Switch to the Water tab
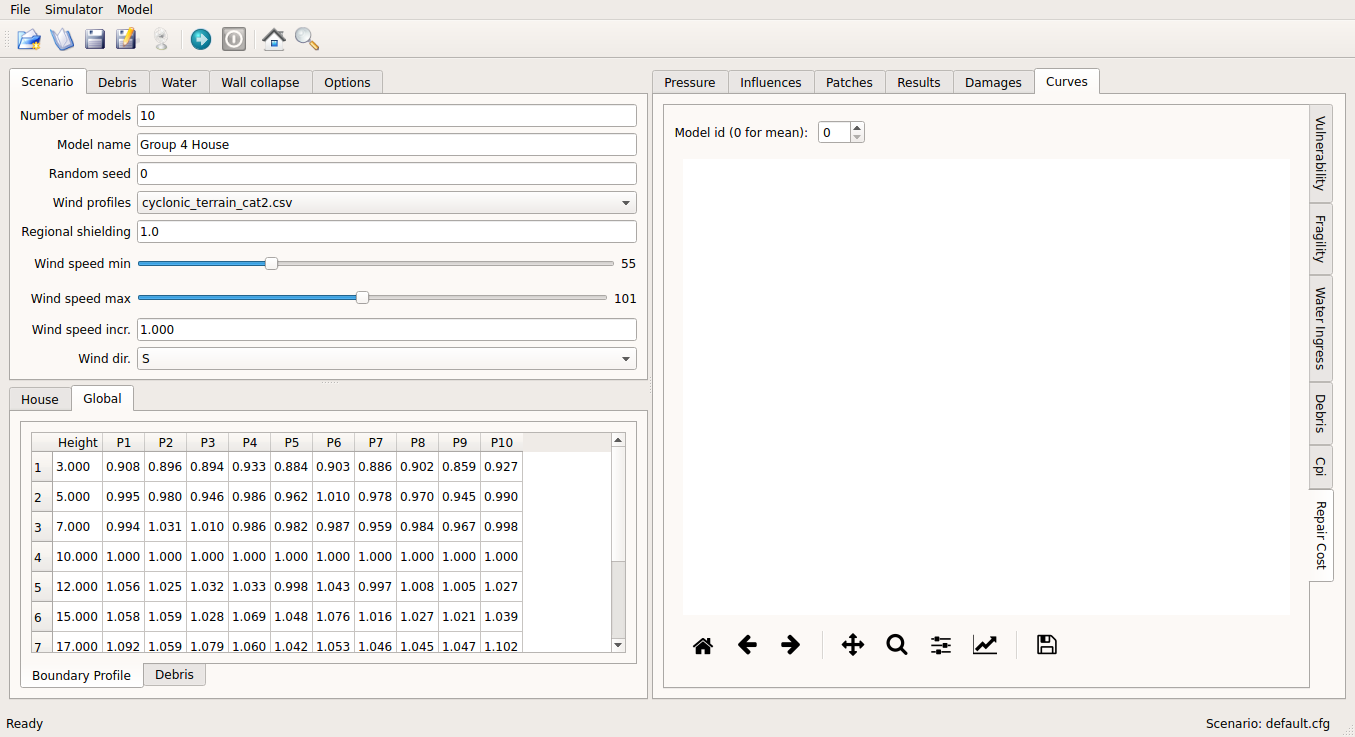This screenshot has width=1355, height=737. (x=179, y=82)
